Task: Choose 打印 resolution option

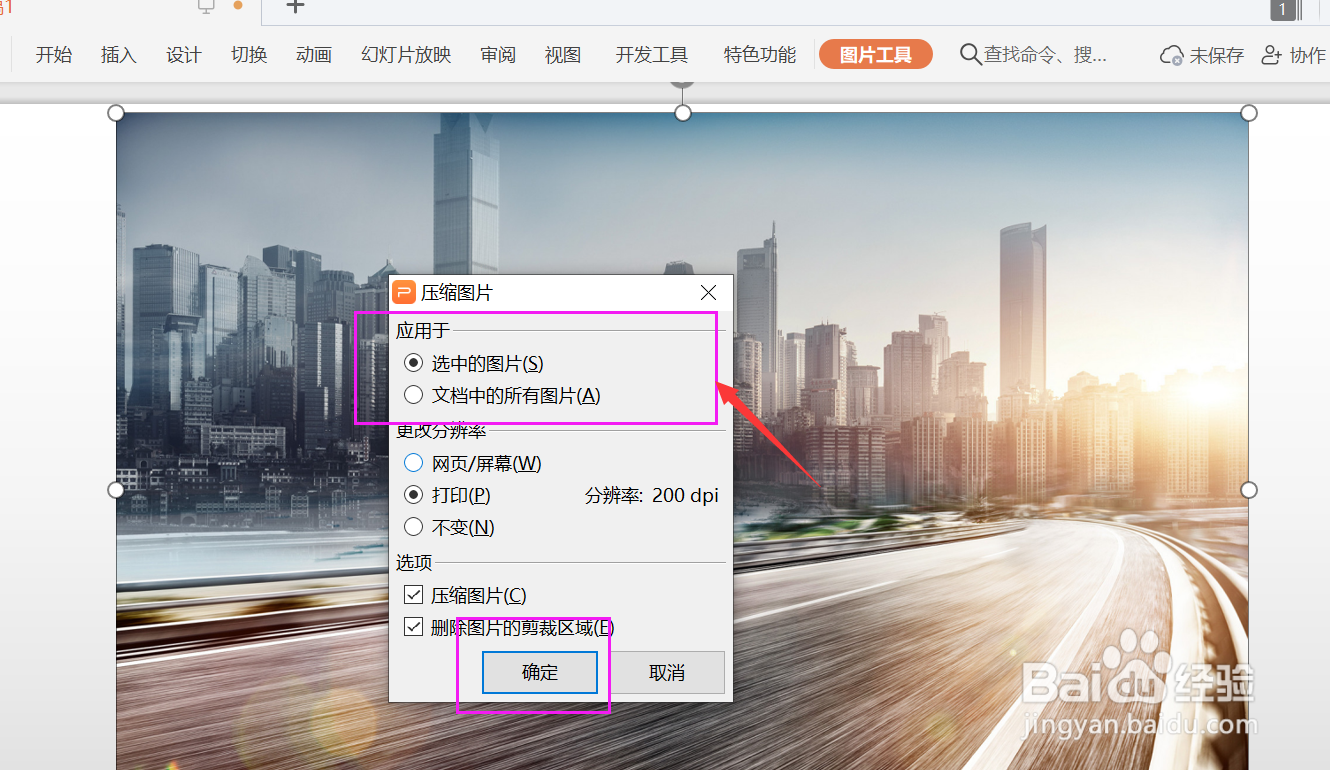Action: [x=447, y=495]
